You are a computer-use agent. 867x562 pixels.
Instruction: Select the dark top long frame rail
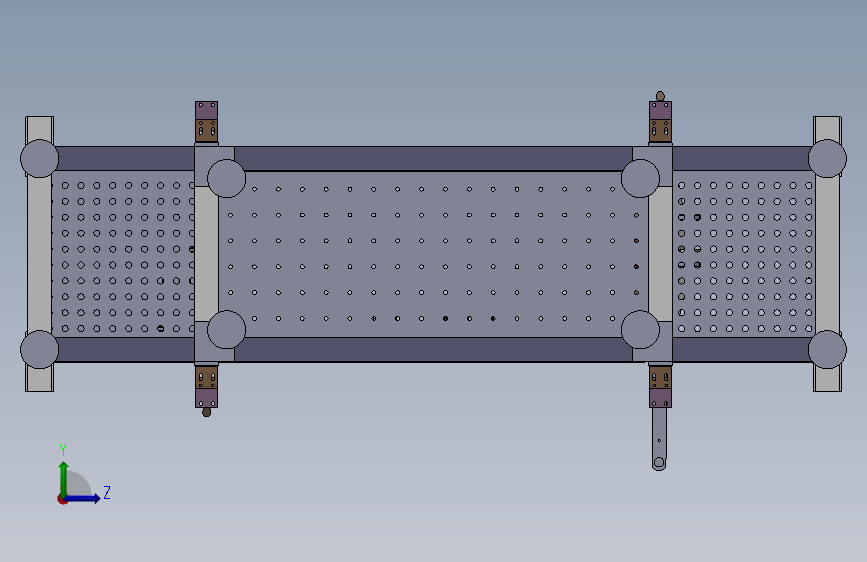[x=433, y=159]
